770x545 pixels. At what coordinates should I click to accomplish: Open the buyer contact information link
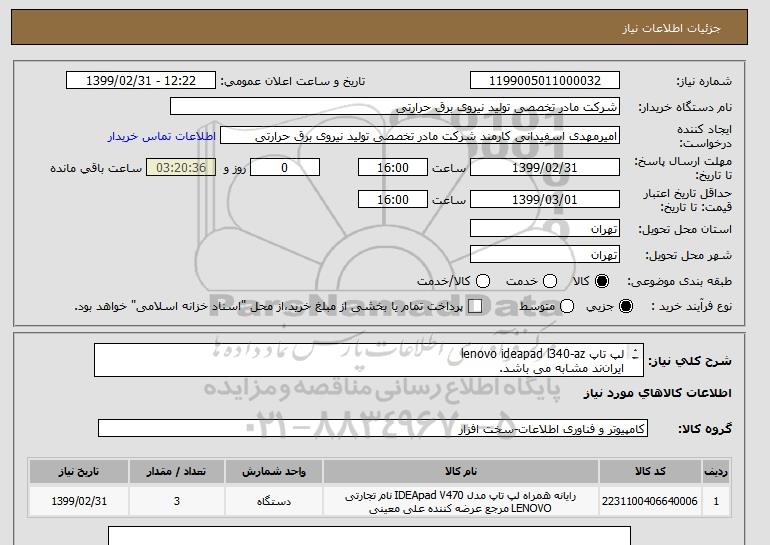point(162,136)
